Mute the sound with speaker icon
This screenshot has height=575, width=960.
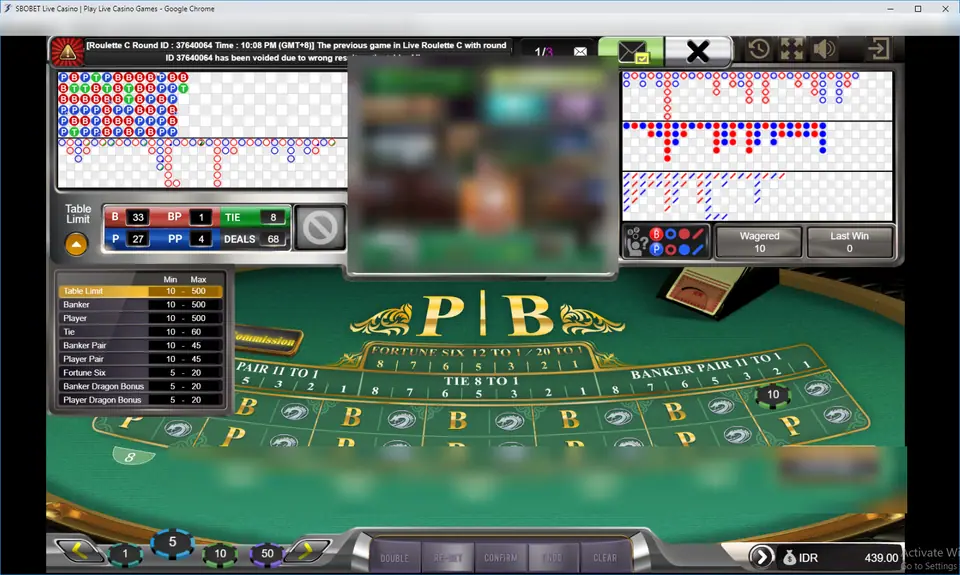[x=824, y=49]
